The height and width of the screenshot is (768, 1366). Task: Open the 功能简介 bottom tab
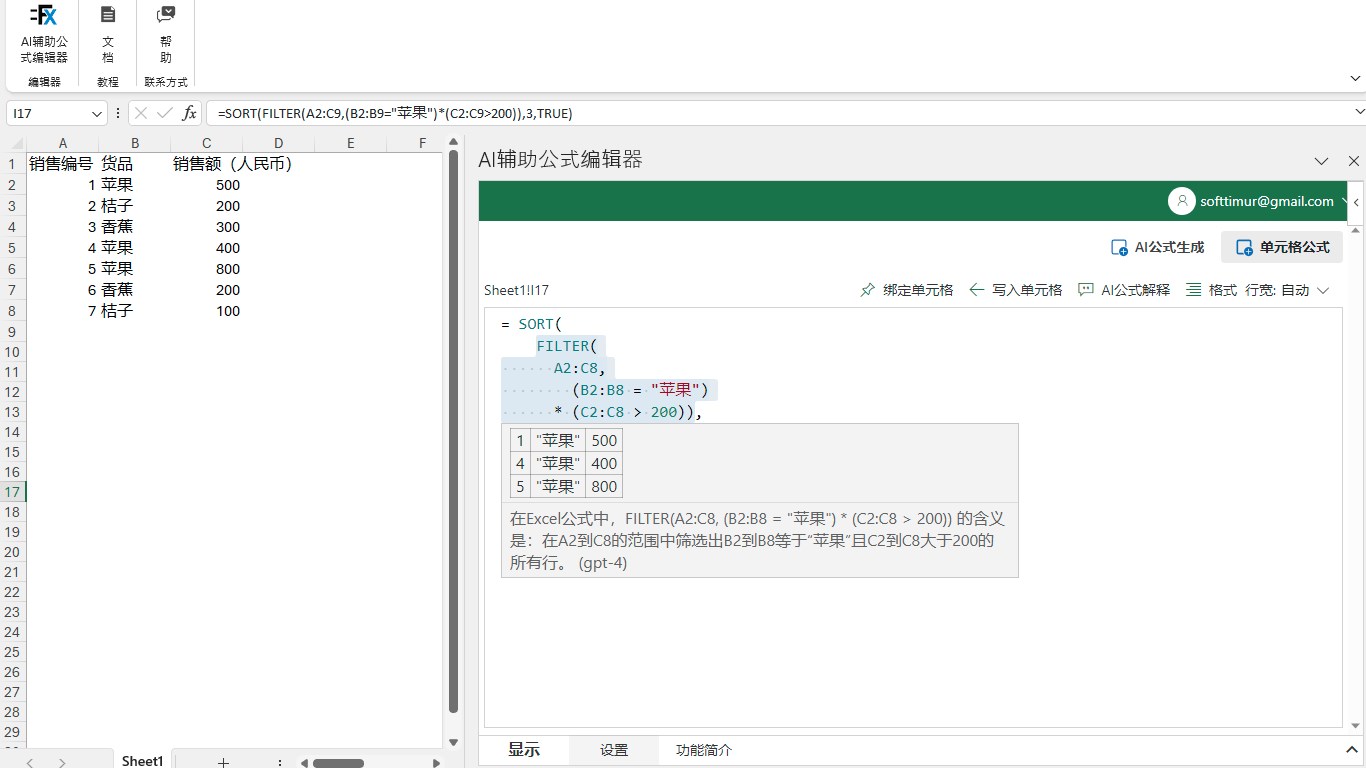click(x=704, y=750)
